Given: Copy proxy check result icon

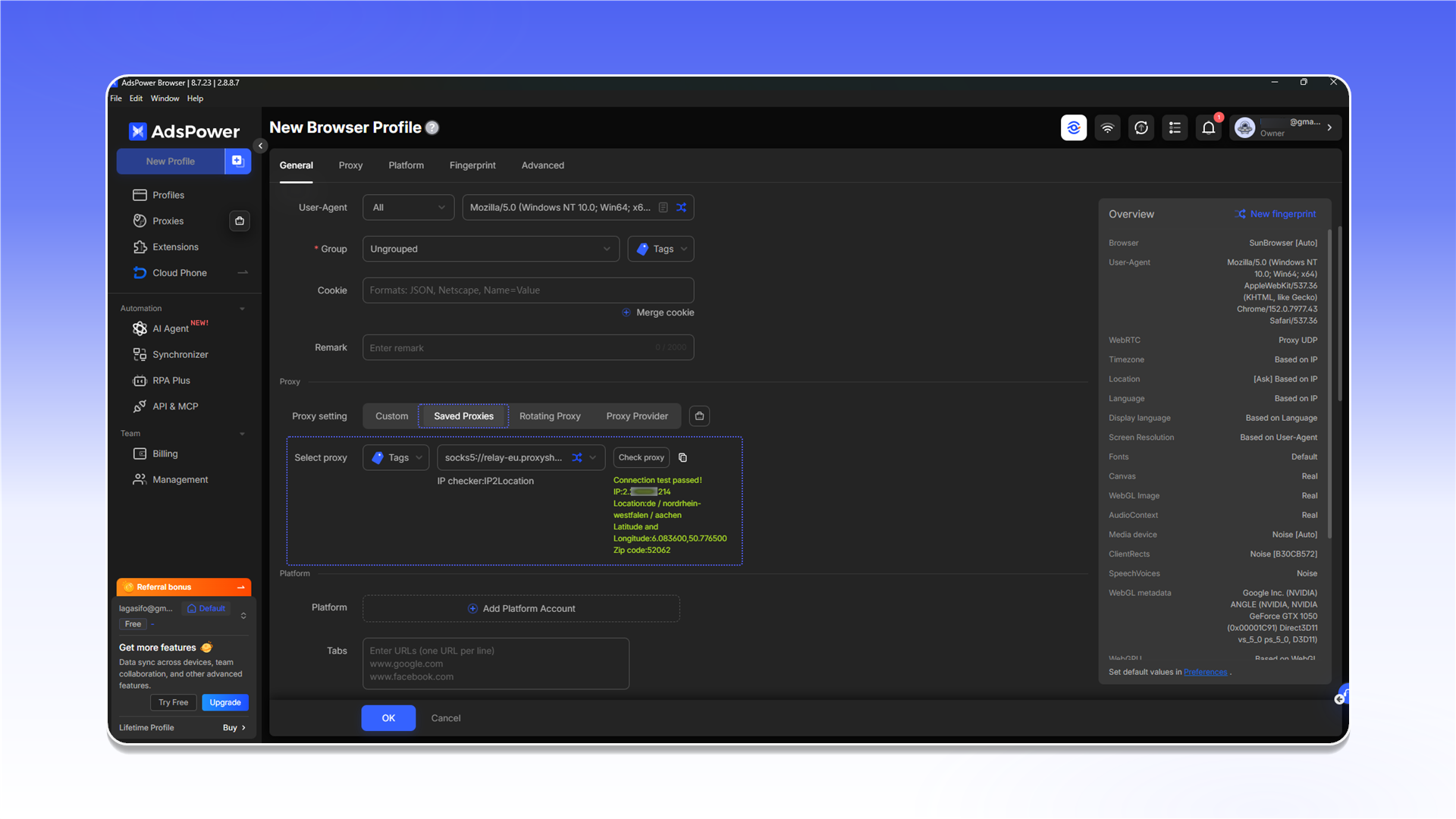Looking at the screenshot, I should tap(682, 458).
